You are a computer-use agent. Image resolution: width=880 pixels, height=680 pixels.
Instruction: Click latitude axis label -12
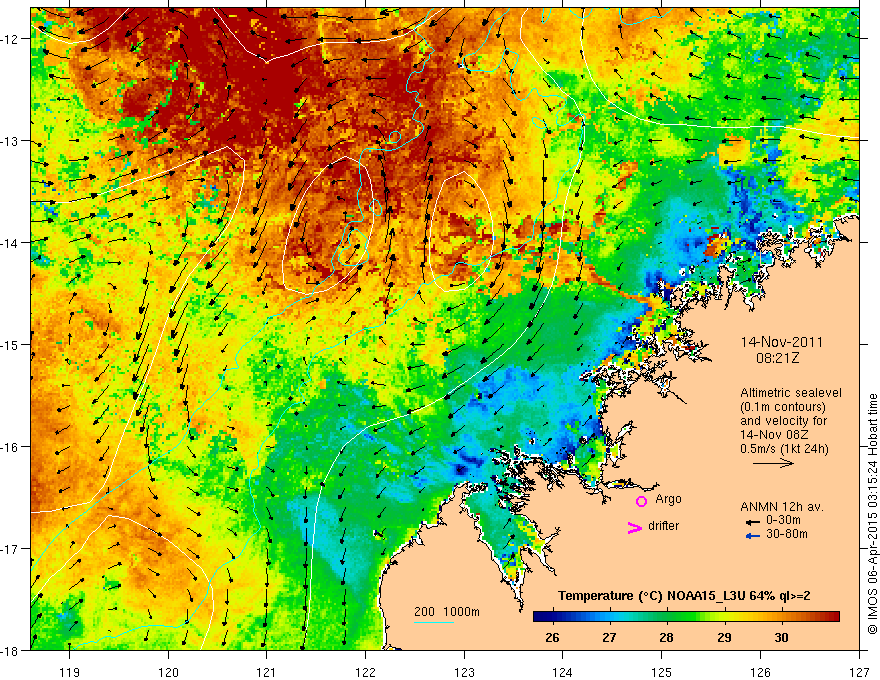[x=11, y=39]
